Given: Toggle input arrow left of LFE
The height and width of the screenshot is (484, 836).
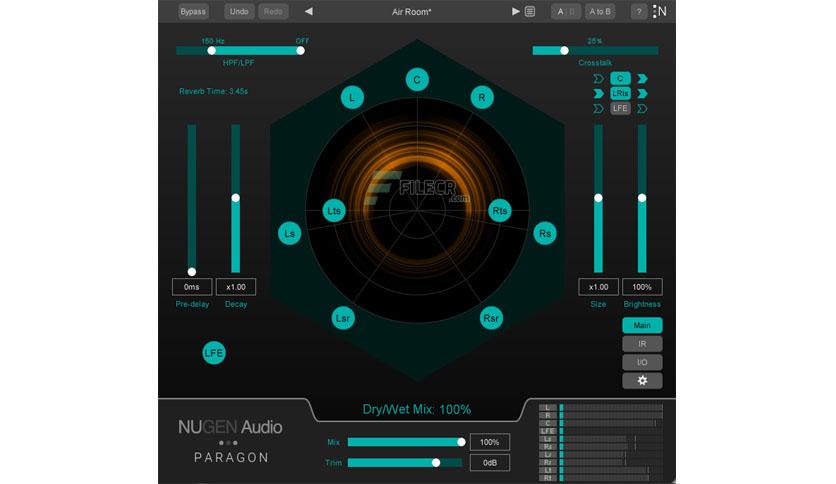Looking at the screenshot, I should [598, 109].
